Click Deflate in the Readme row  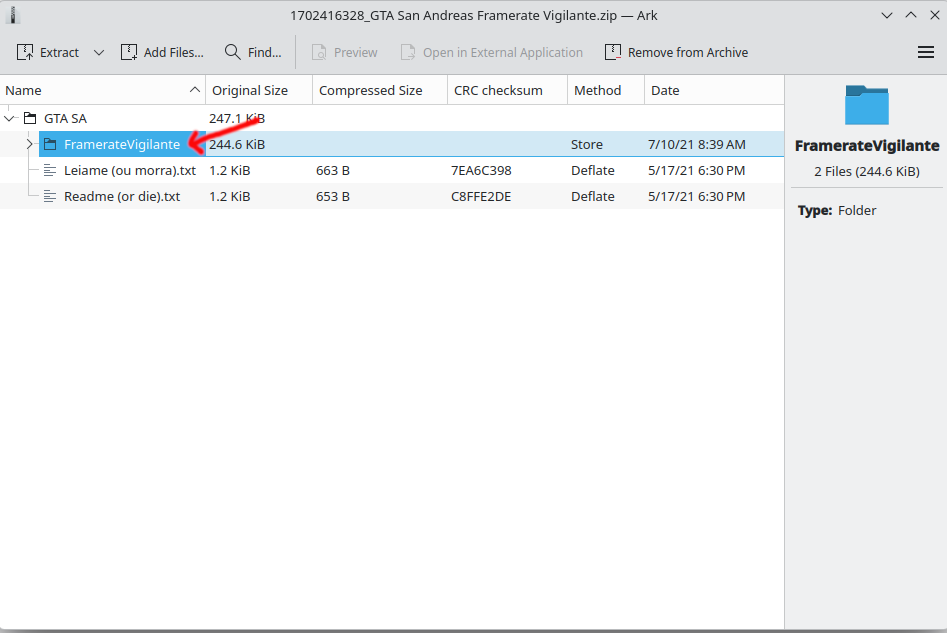pos(592,196)
